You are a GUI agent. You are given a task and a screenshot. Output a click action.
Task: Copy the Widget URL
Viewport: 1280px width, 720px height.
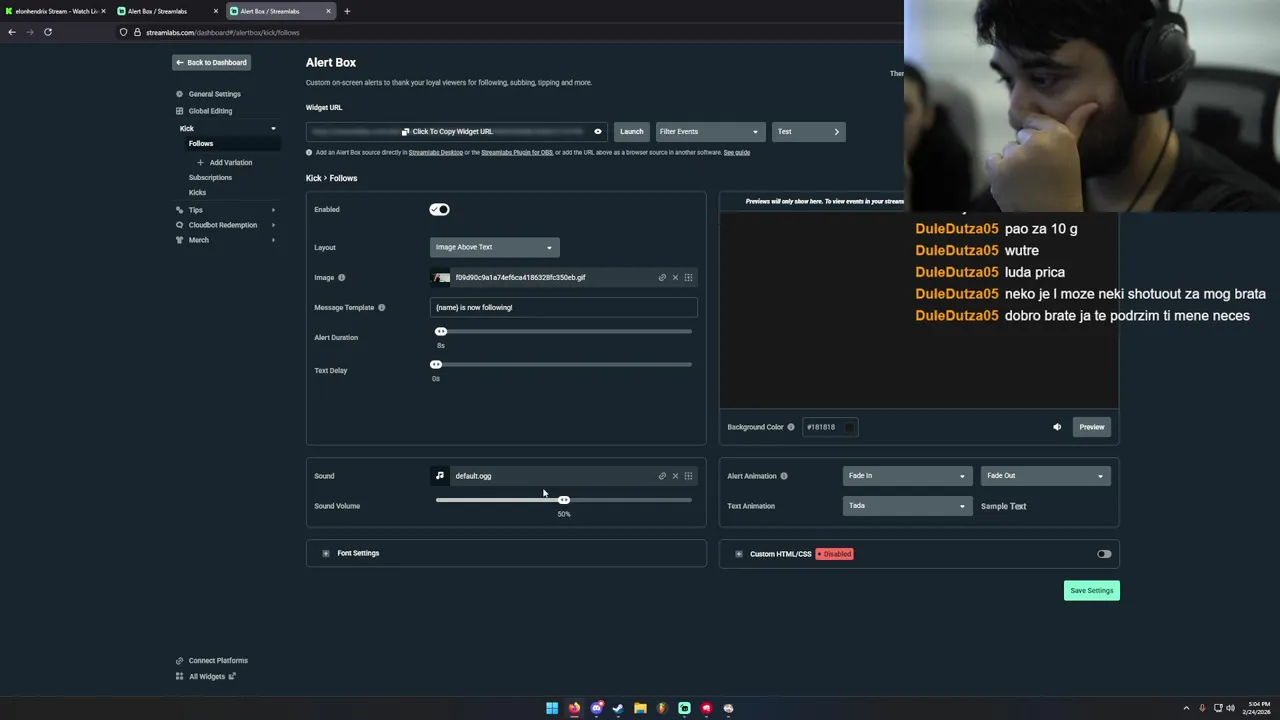tap(447, 131)
